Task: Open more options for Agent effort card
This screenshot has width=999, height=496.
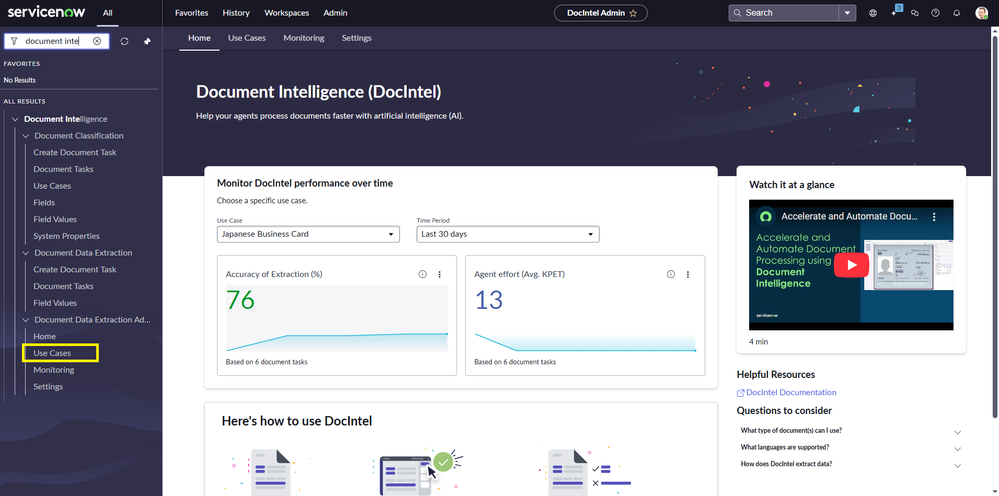Action: pos(687,274)
